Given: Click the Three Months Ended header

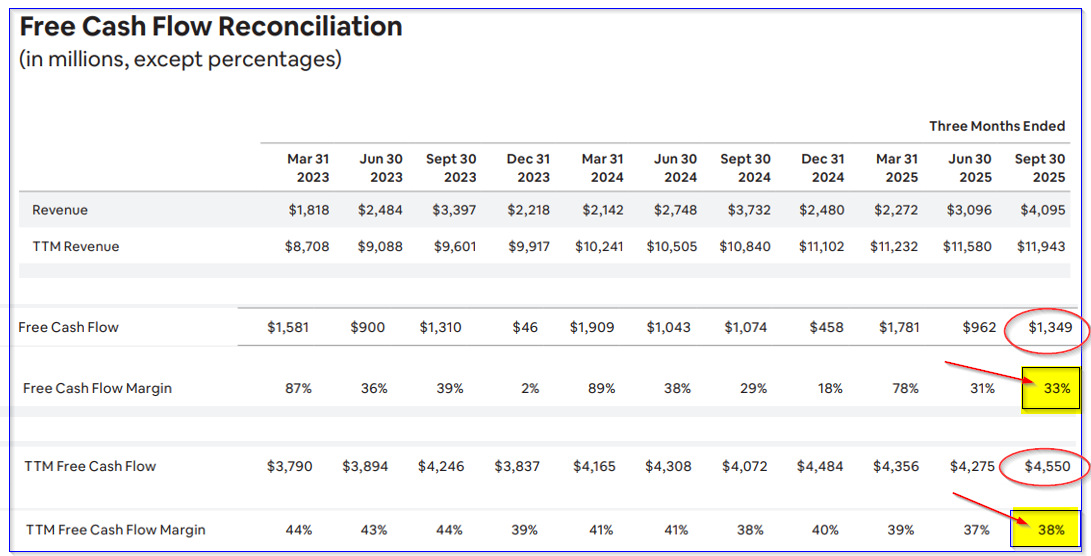Looking at the screenshot, I should 997,126.
